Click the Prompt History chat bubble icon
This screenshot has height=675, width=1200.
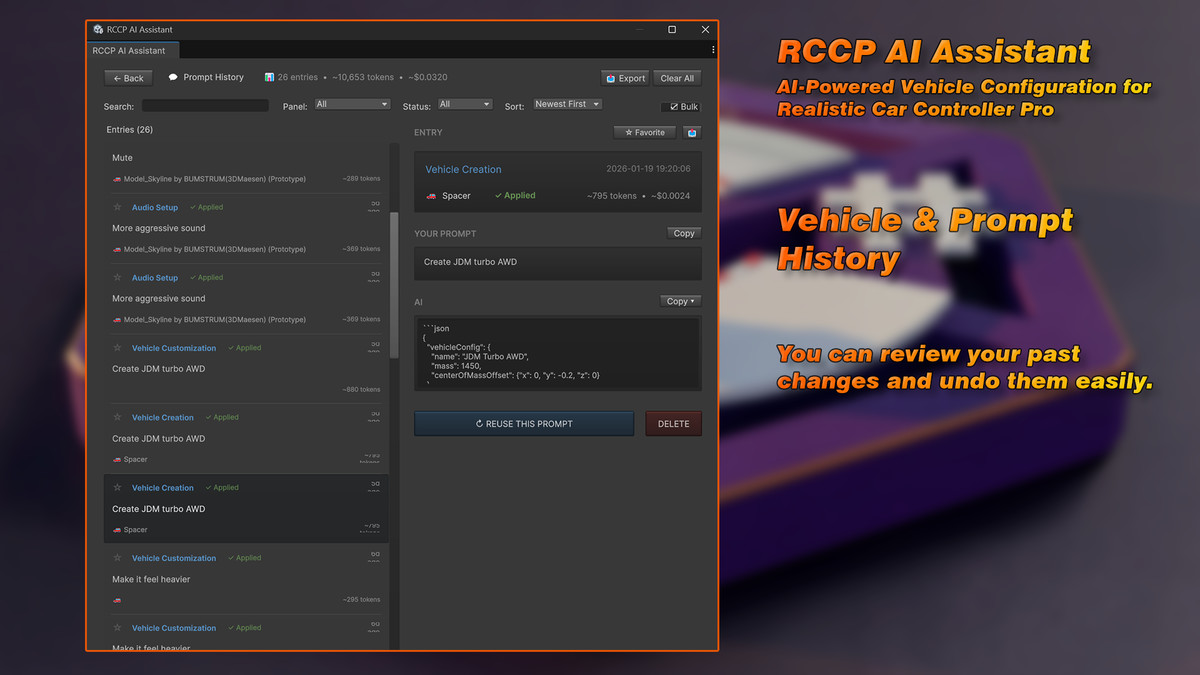click(x=173, y=77)
